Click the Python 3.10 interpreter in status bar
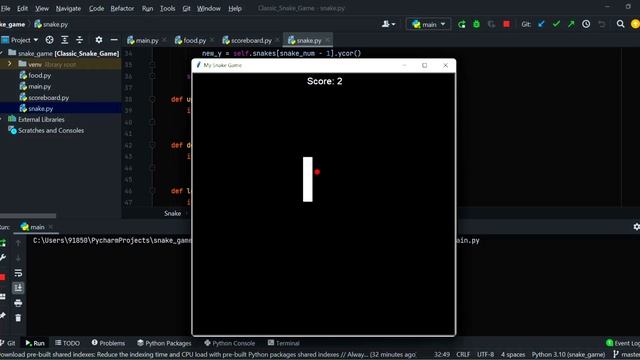 [x=568, y=355]
